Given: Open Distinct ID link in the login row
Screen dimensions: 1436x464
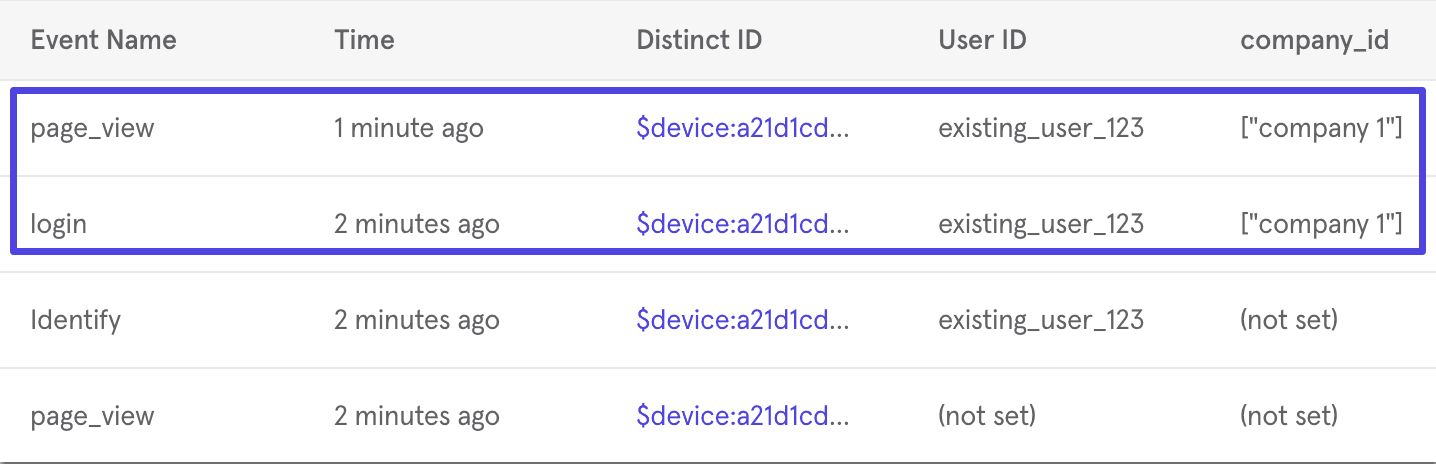Looking at the screenshot, I should tap(742, 224).
